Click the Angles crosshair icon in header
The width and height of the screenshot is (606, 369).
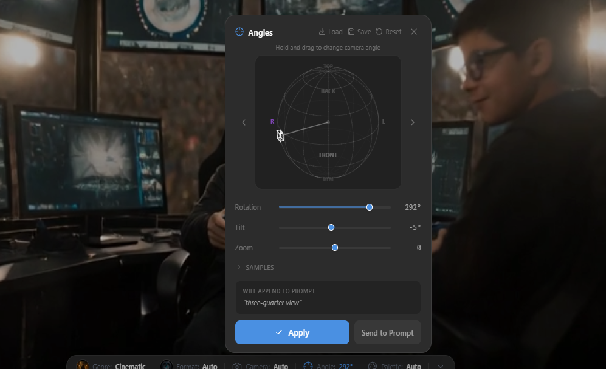[240, 32]
